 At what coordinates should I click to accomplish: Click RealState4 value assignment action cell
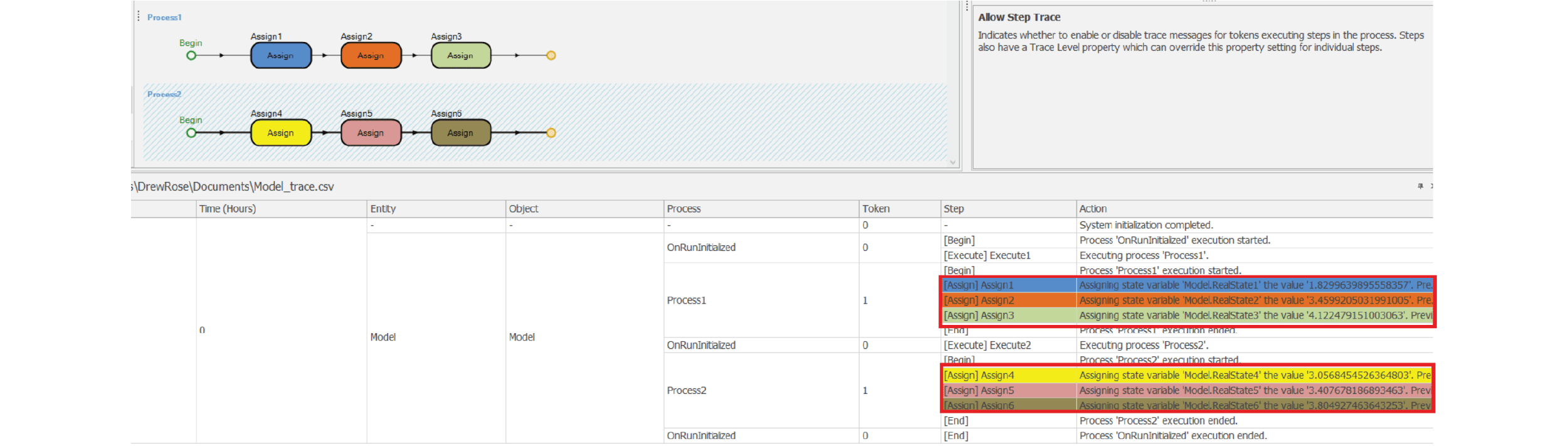pyautogui.click(x=1255, y=375)
